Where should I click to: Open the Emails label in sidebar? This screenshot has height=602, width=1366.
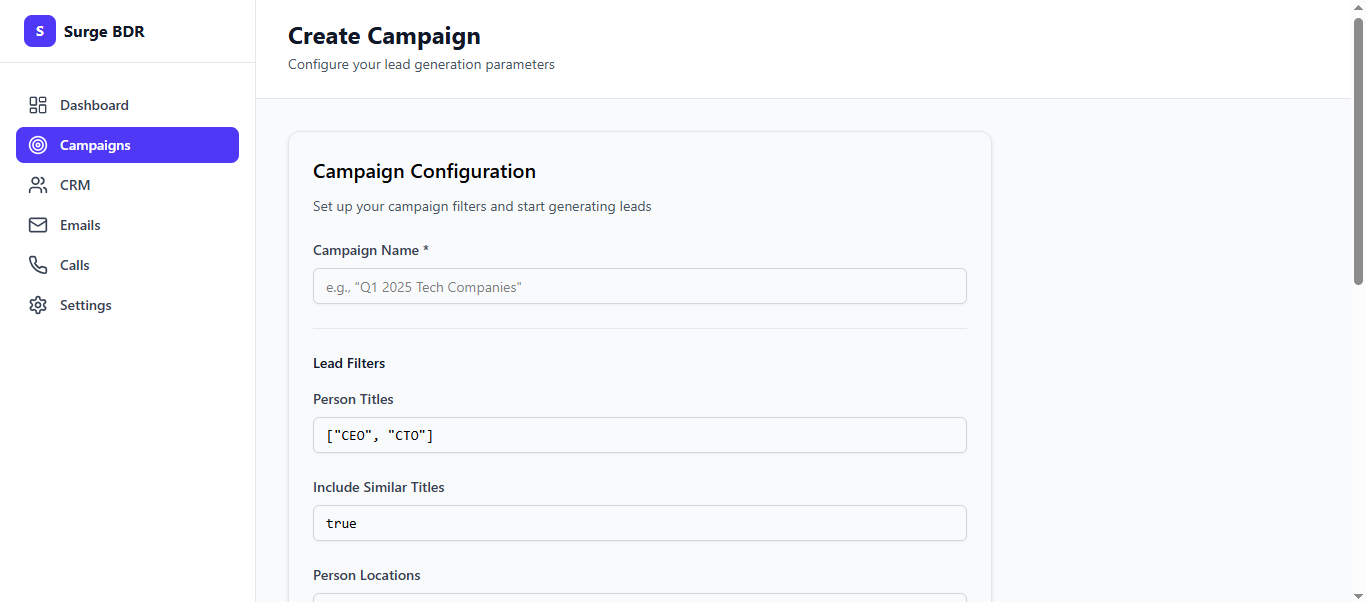point(80,225)
